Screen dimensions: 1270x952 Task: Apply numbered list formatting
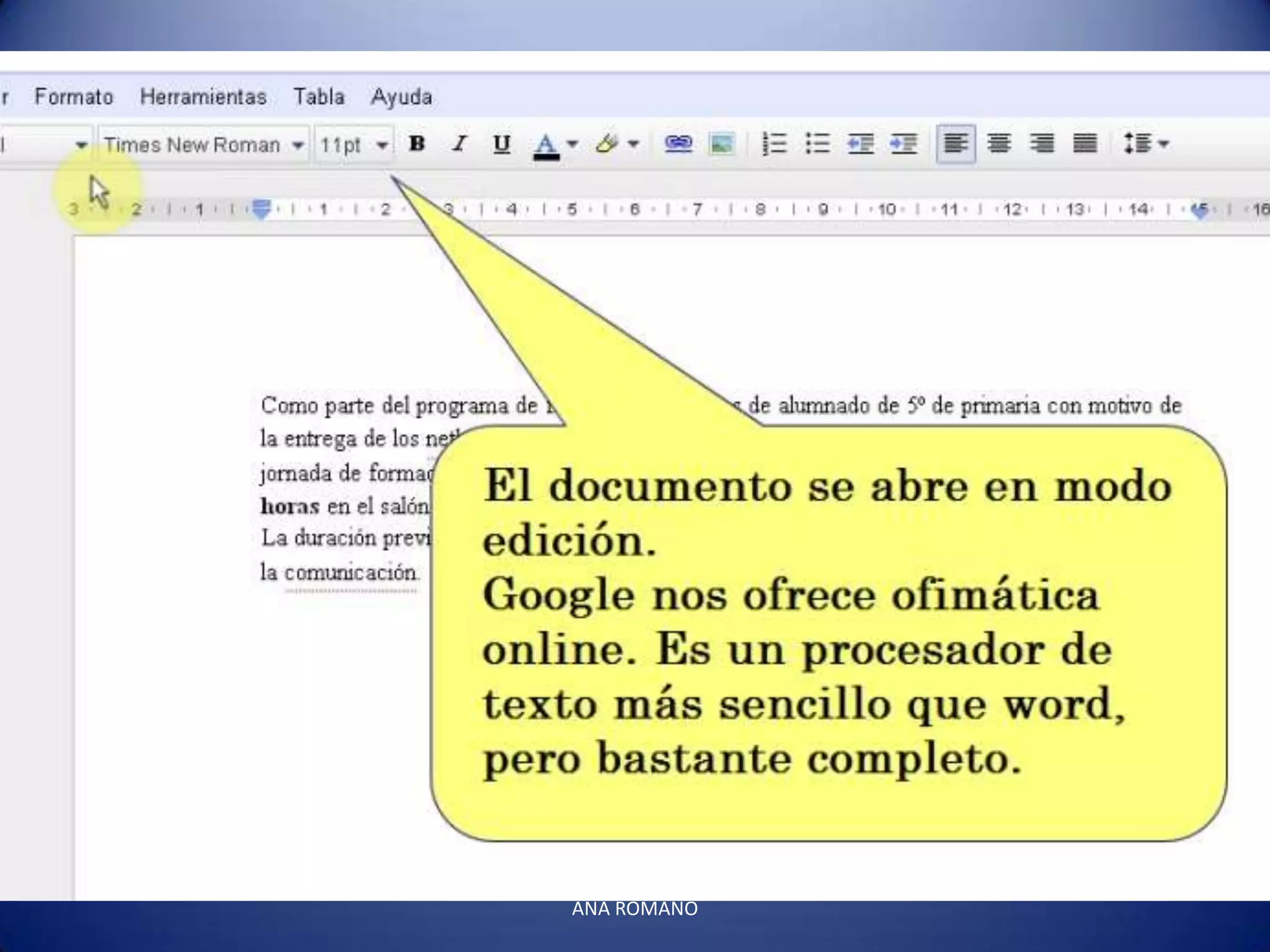(774, 144)
